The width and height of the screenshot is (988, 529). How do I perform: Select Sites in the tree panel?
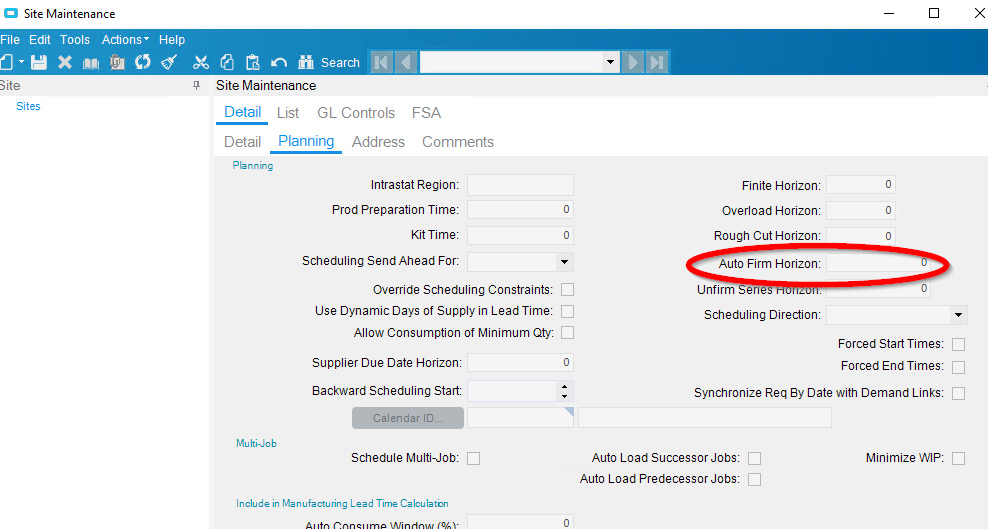pyautogui.click(x=28, y=106)
